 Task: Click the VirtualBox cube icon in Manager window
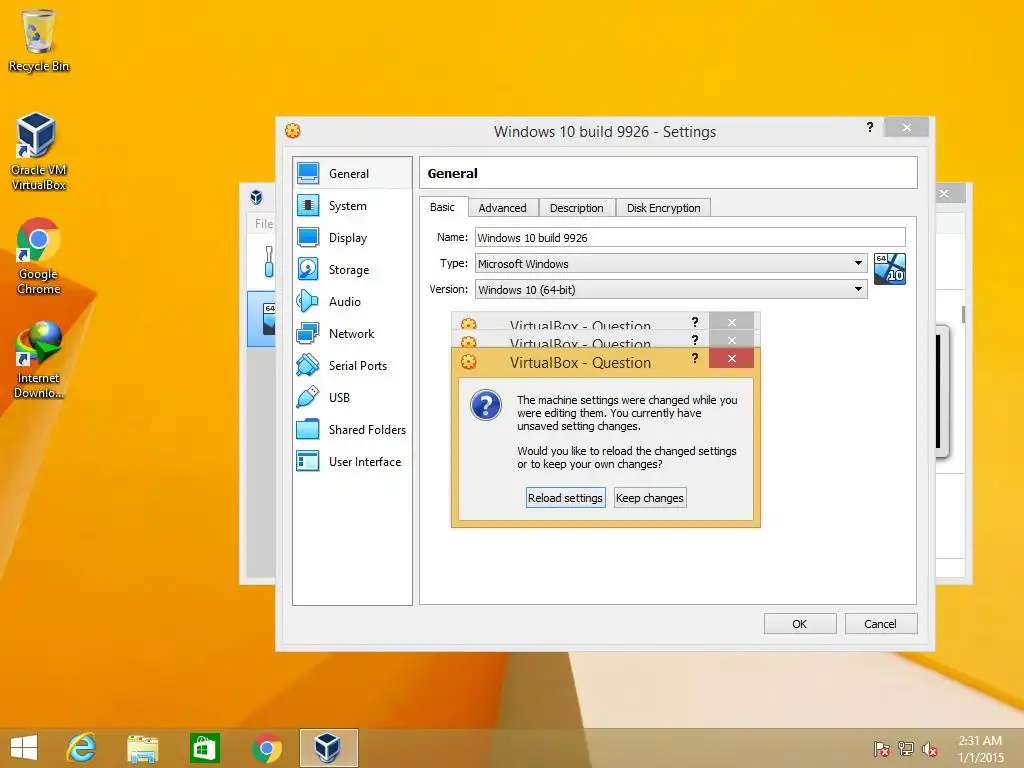pyautogui.click(x=257, y=197)
